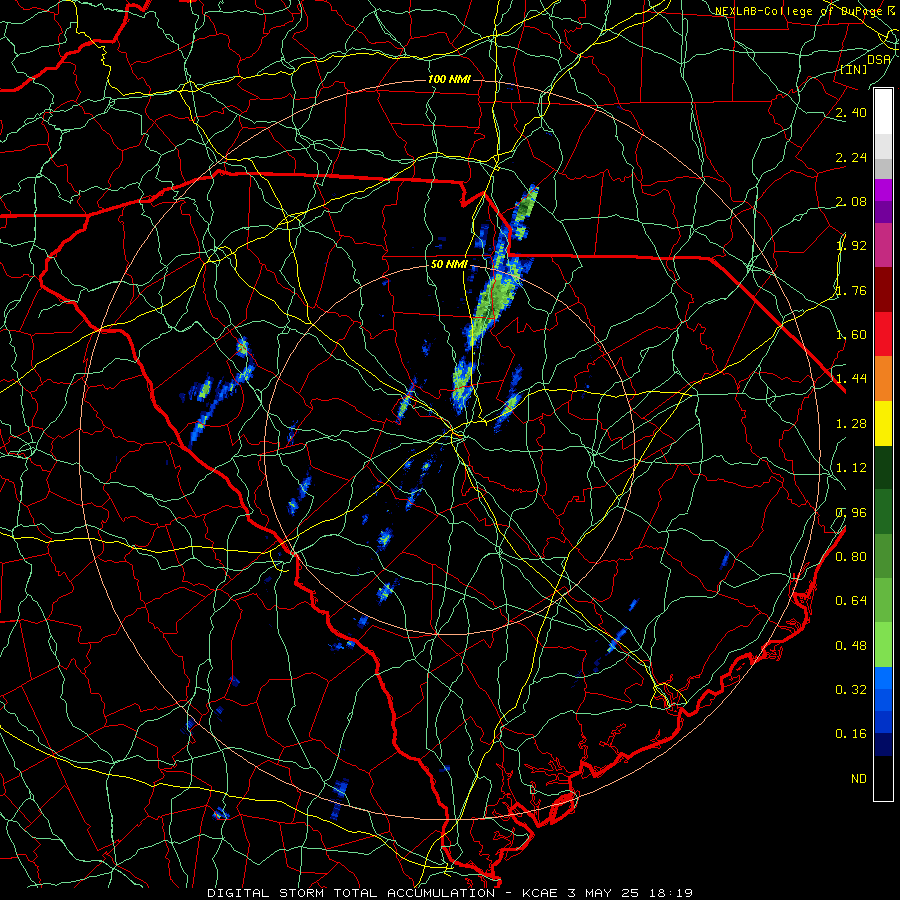Viewport: 900px width, 900px height.
Task: Click the 1.12 legend value
Action: point(851,468)
